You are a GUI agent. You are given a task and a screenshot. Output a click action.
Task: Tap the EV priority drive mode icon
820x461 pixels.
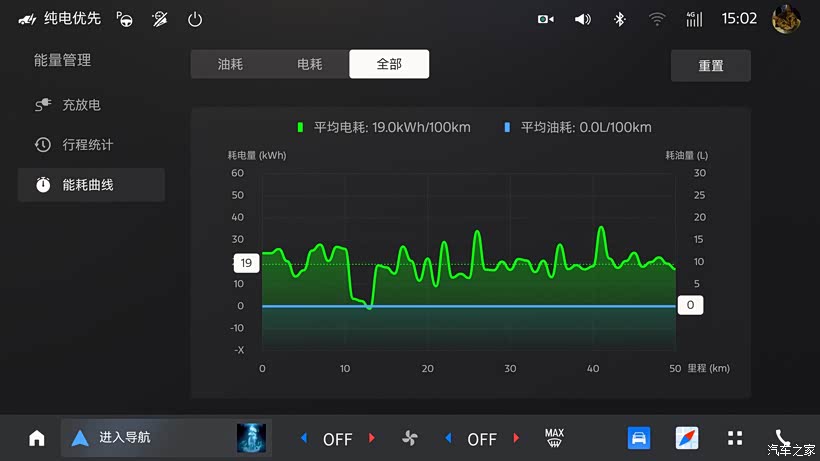(27, 19)
